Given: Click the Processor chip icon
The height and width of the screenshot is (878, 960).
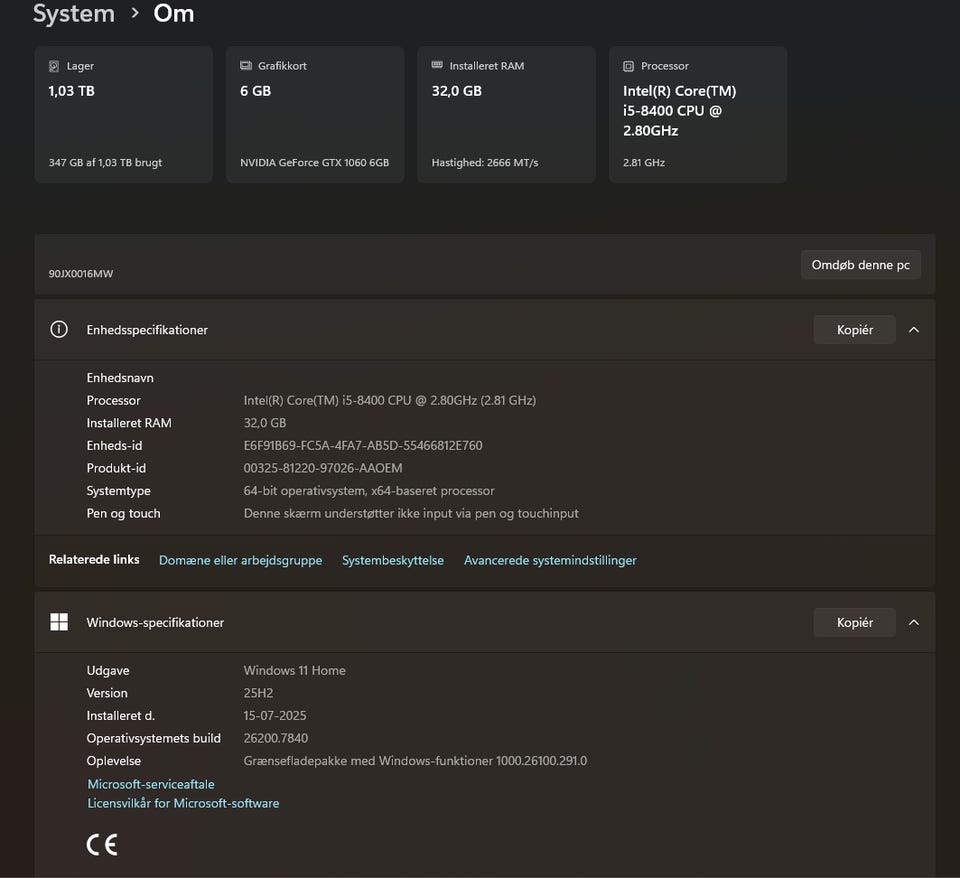Looking at the screenshot, I should click(x=628, y=66).
